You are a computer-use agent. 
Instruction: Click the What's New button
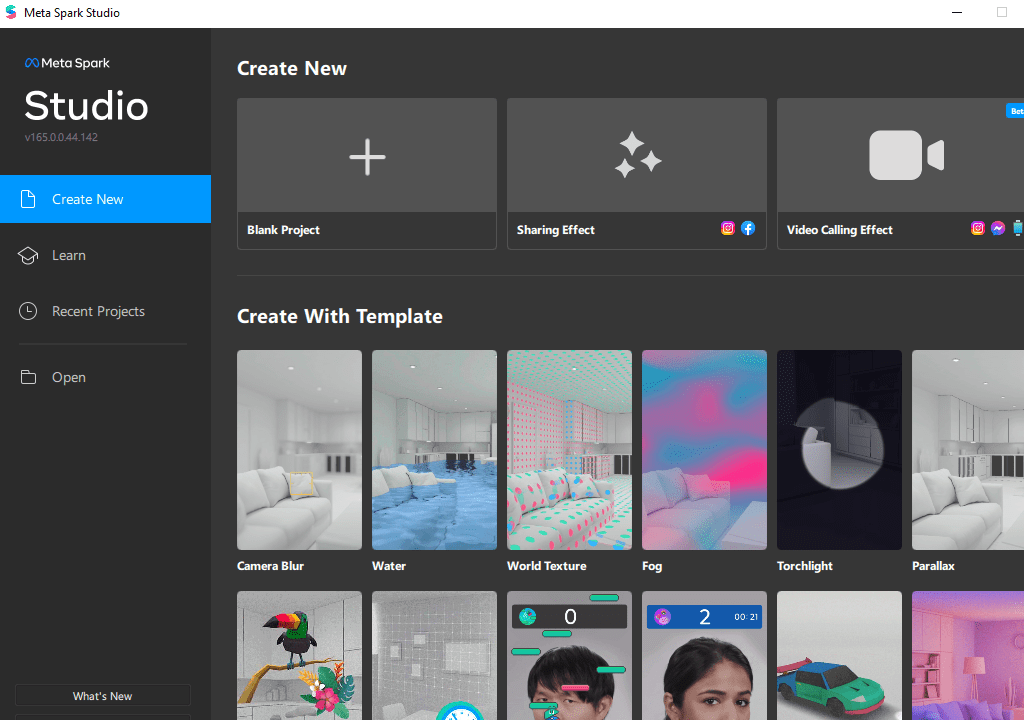click(102, 695)
